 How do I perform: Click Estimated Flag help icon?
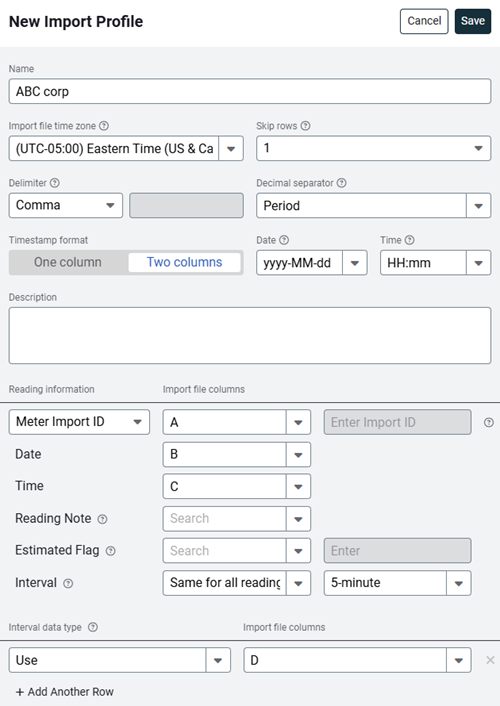click(110, 551)
